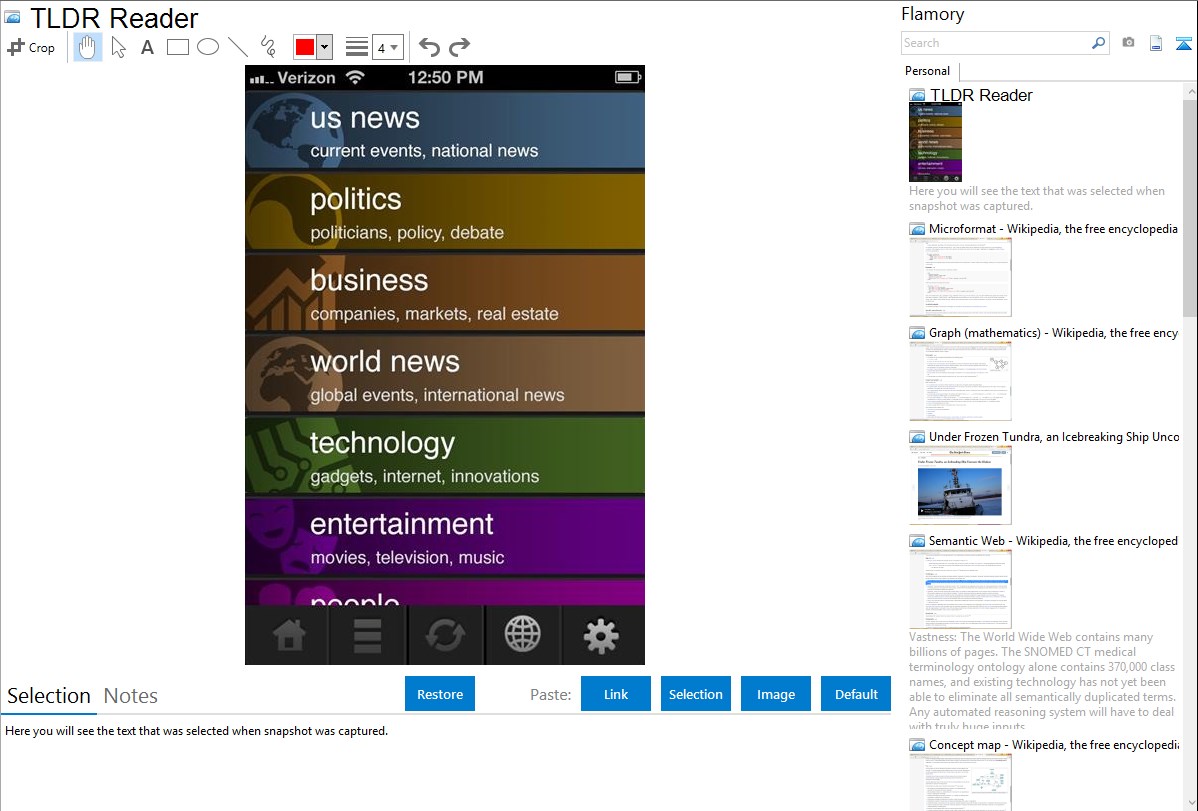The height and width of the screenshot is (811, 1198).
Task: Select the rectangle drawing tool
Action: [177, 47]
